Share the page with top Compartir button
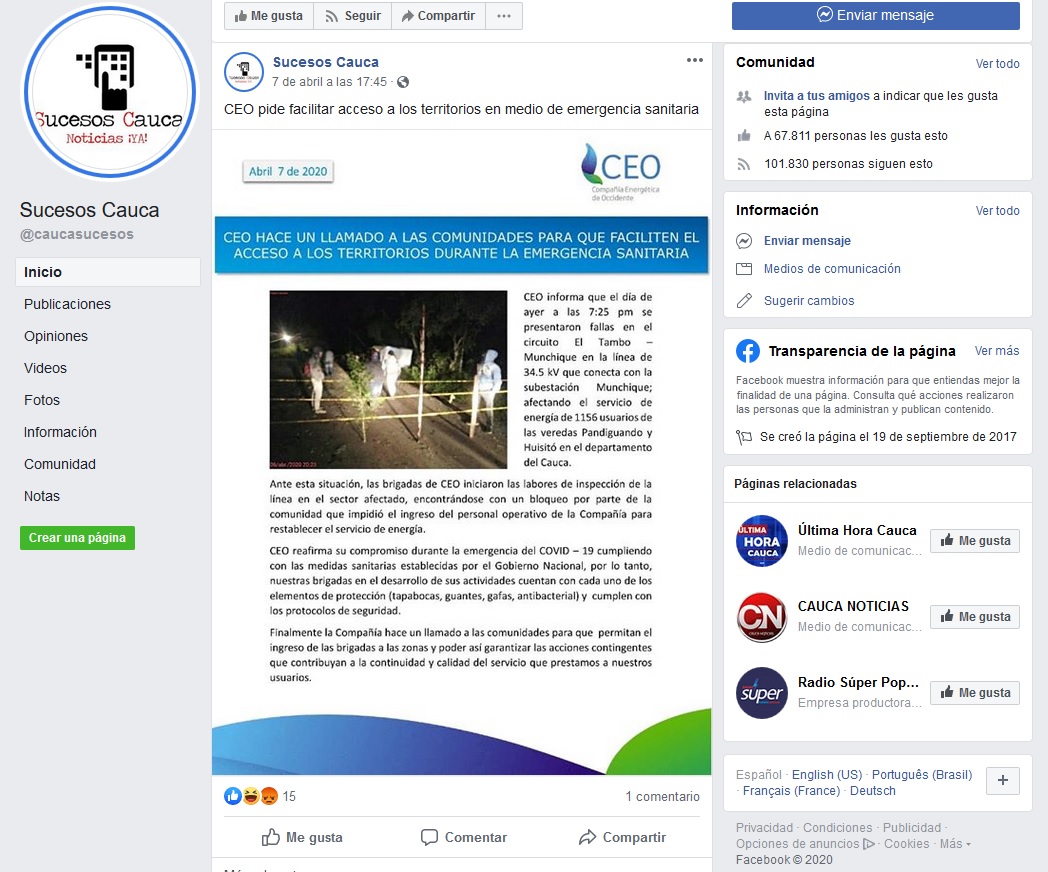Screen dimensions: 1048x872 (438, 16)
